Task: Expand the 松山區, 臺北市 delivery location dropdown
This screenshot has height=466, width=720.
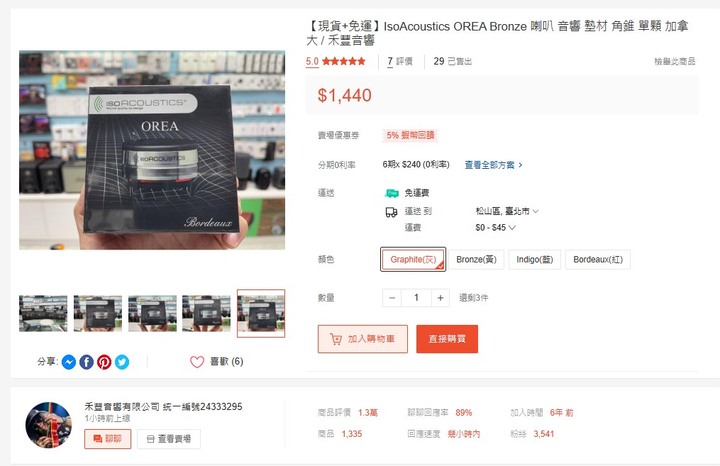Action: coord(507,211)
